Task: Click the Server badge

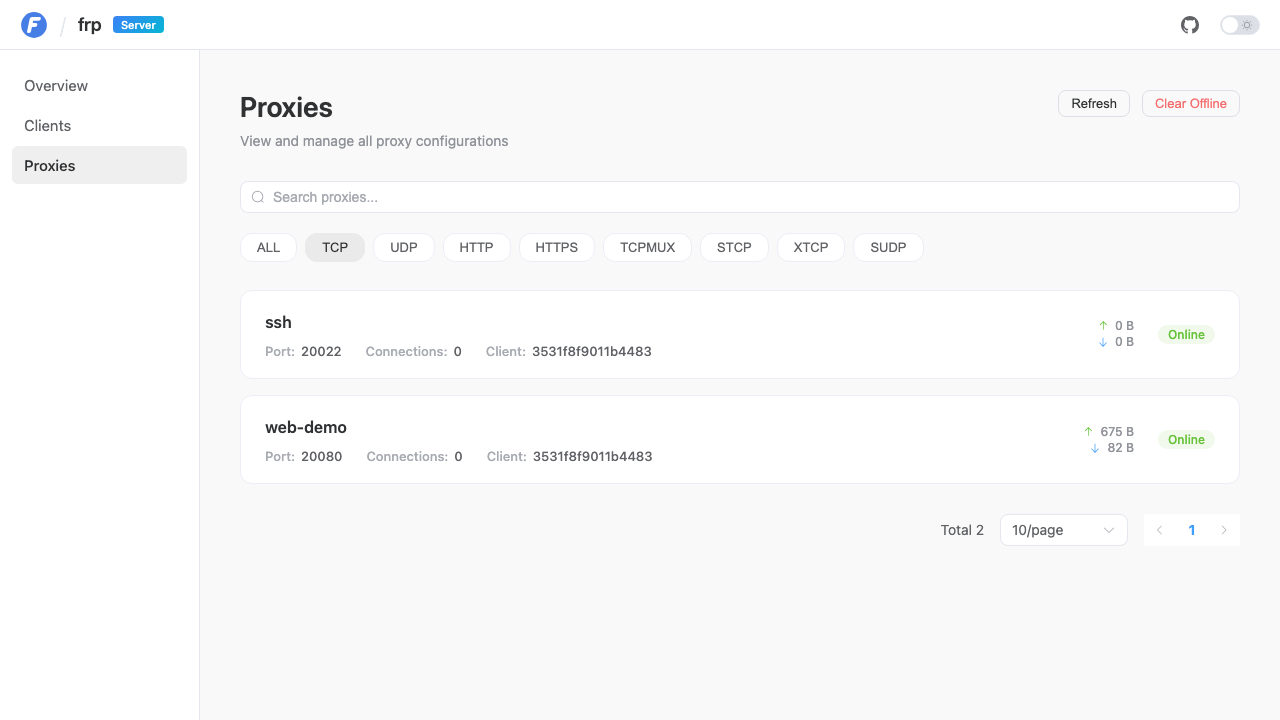Action: coord(138,25)
